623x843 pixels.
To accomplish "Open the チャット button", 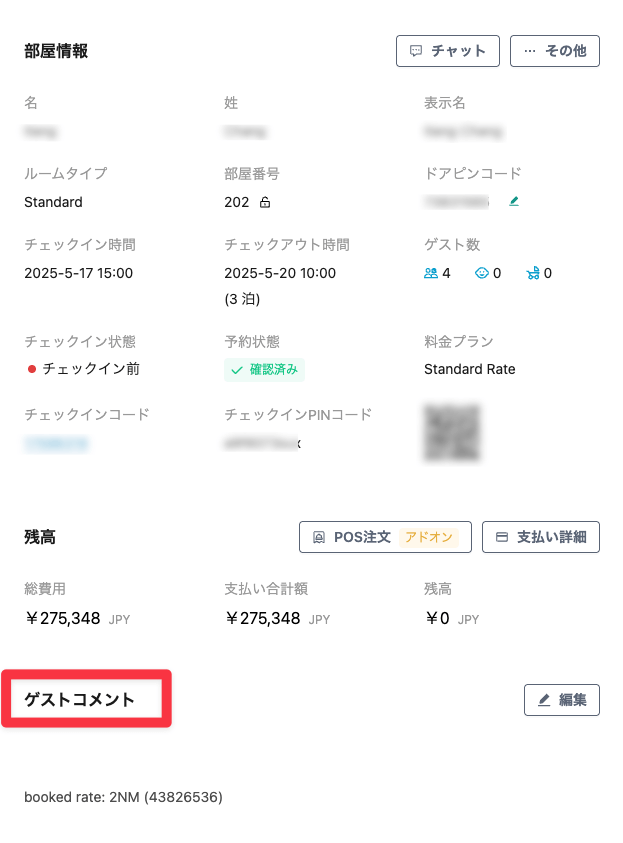I will 448,51.
